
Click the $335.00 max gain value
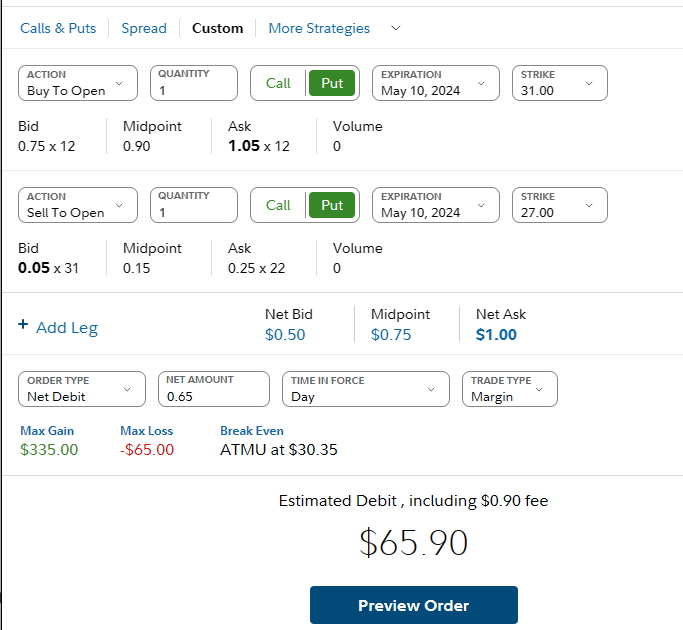tap(49, 450)
